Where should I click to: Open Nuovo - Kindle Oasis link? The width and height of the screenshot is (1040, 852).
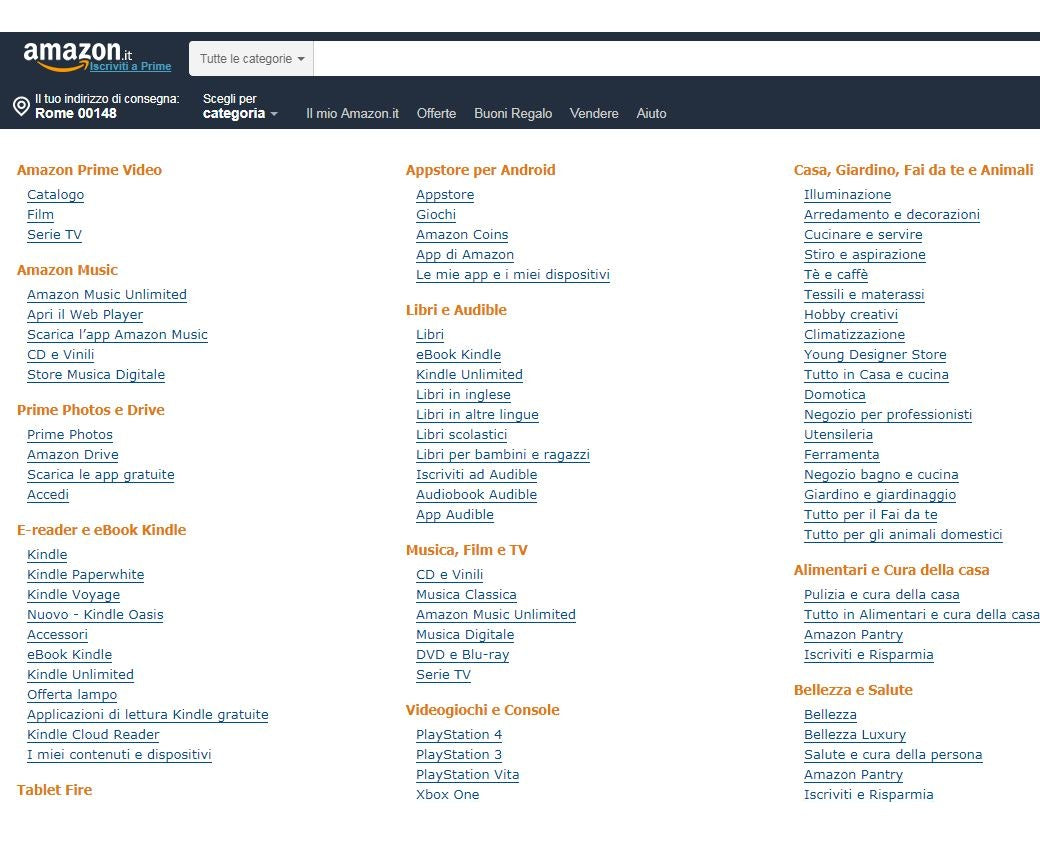95,615
